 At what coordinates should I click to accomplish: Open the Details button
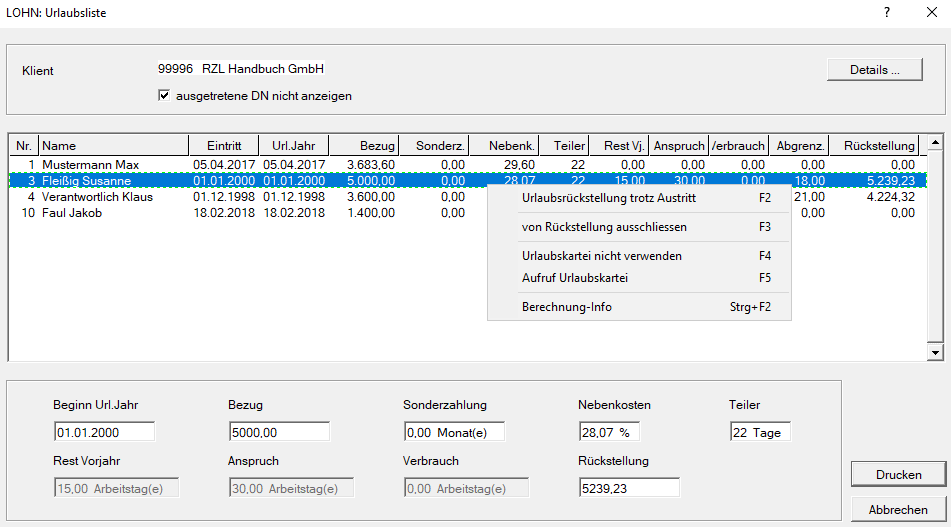click(874, 70)
